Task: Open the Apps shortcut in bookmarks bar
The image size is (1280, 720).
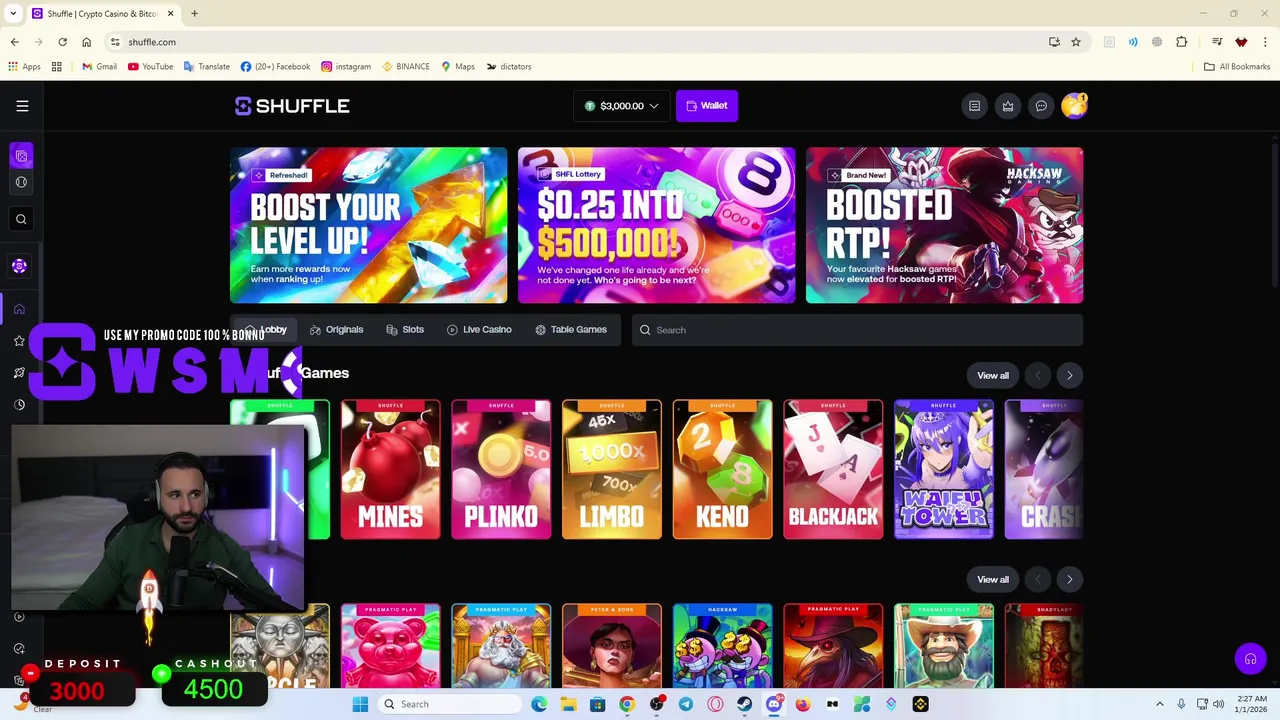Action: (24, 67)
